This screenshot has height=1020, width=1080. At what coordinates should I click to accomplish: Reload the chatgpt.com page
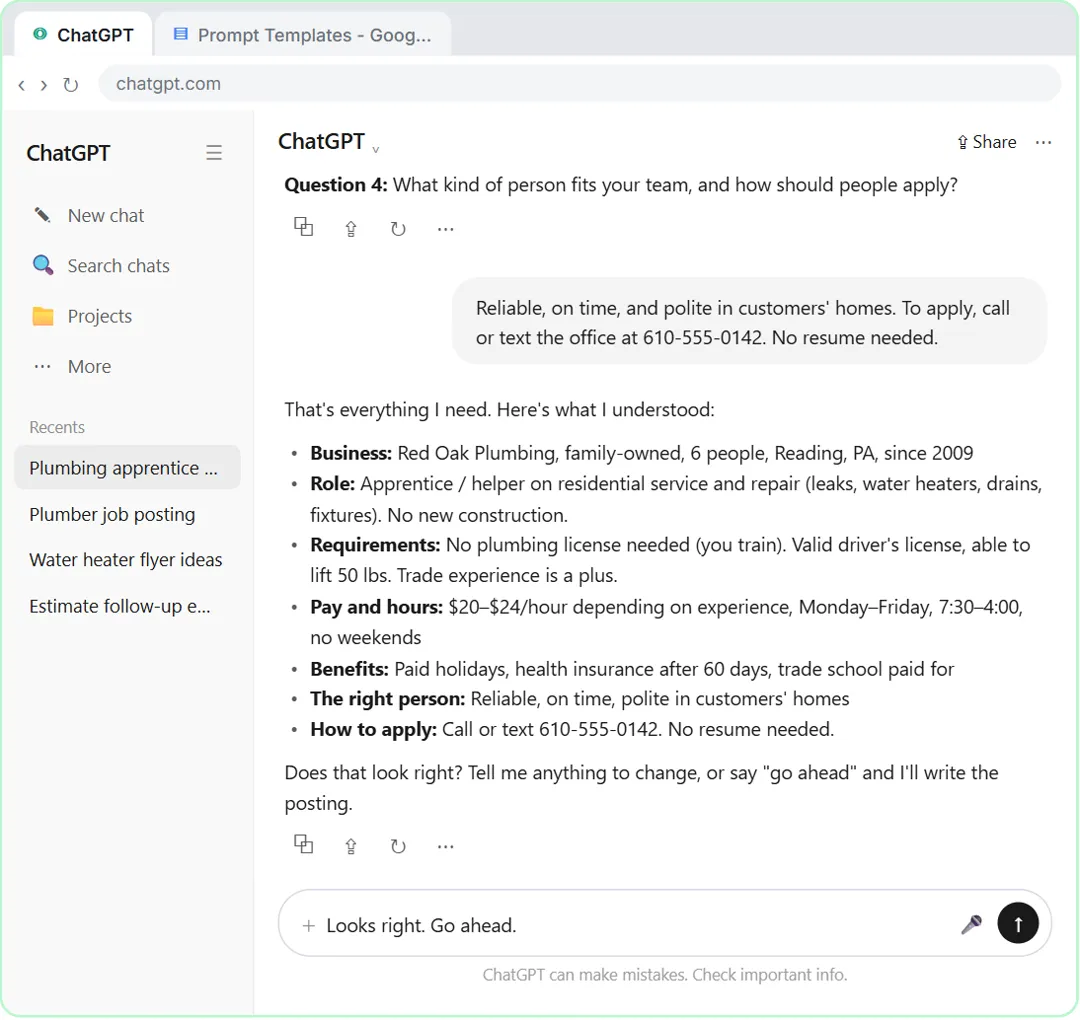tap(70, 85)
